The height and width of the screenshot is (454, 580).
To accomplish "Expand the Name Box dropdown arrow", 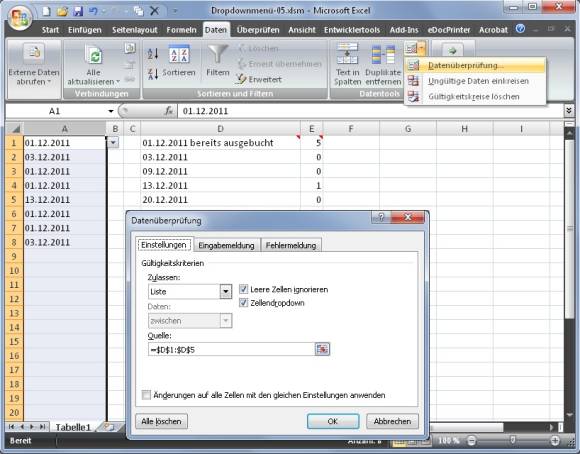I will click(111, 111).
